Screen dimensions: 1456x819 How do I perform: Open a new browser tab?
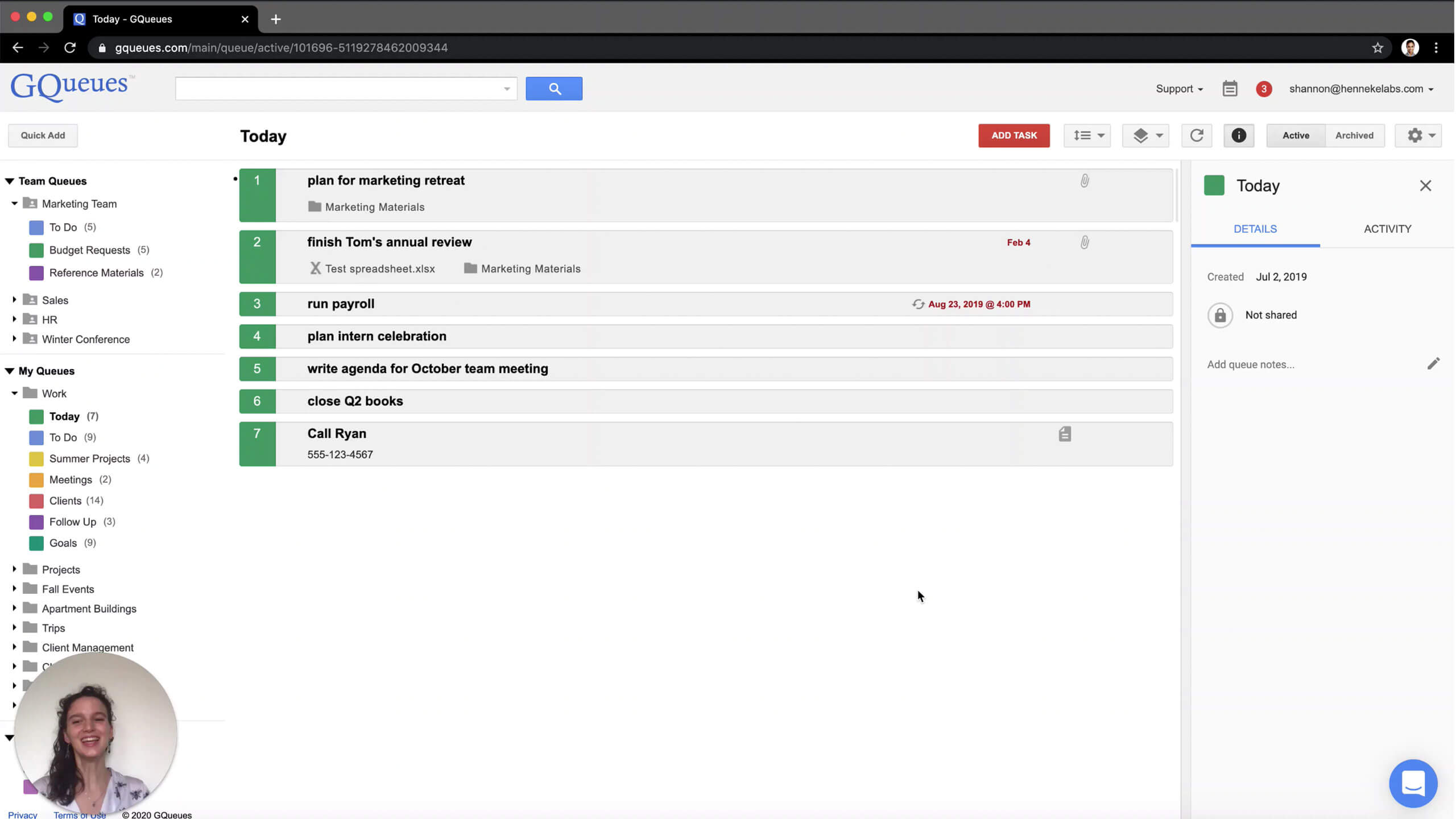click(276, 19)
